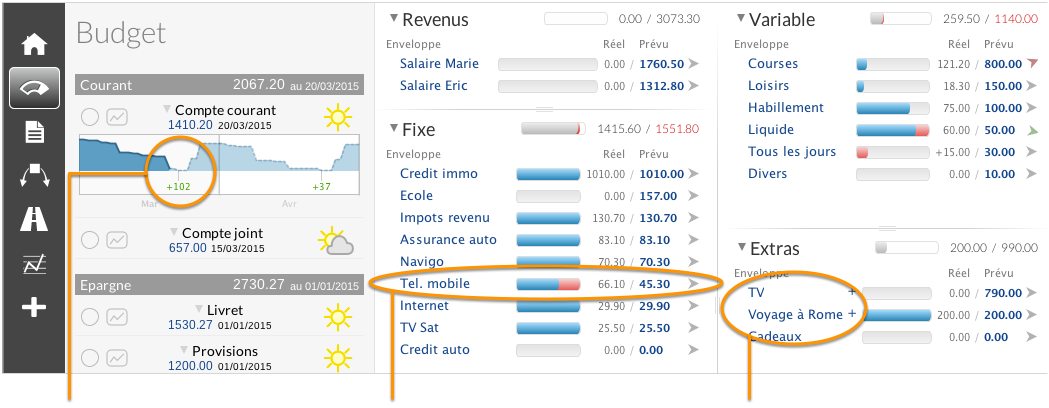Open the Home view in sidebar

34,44
